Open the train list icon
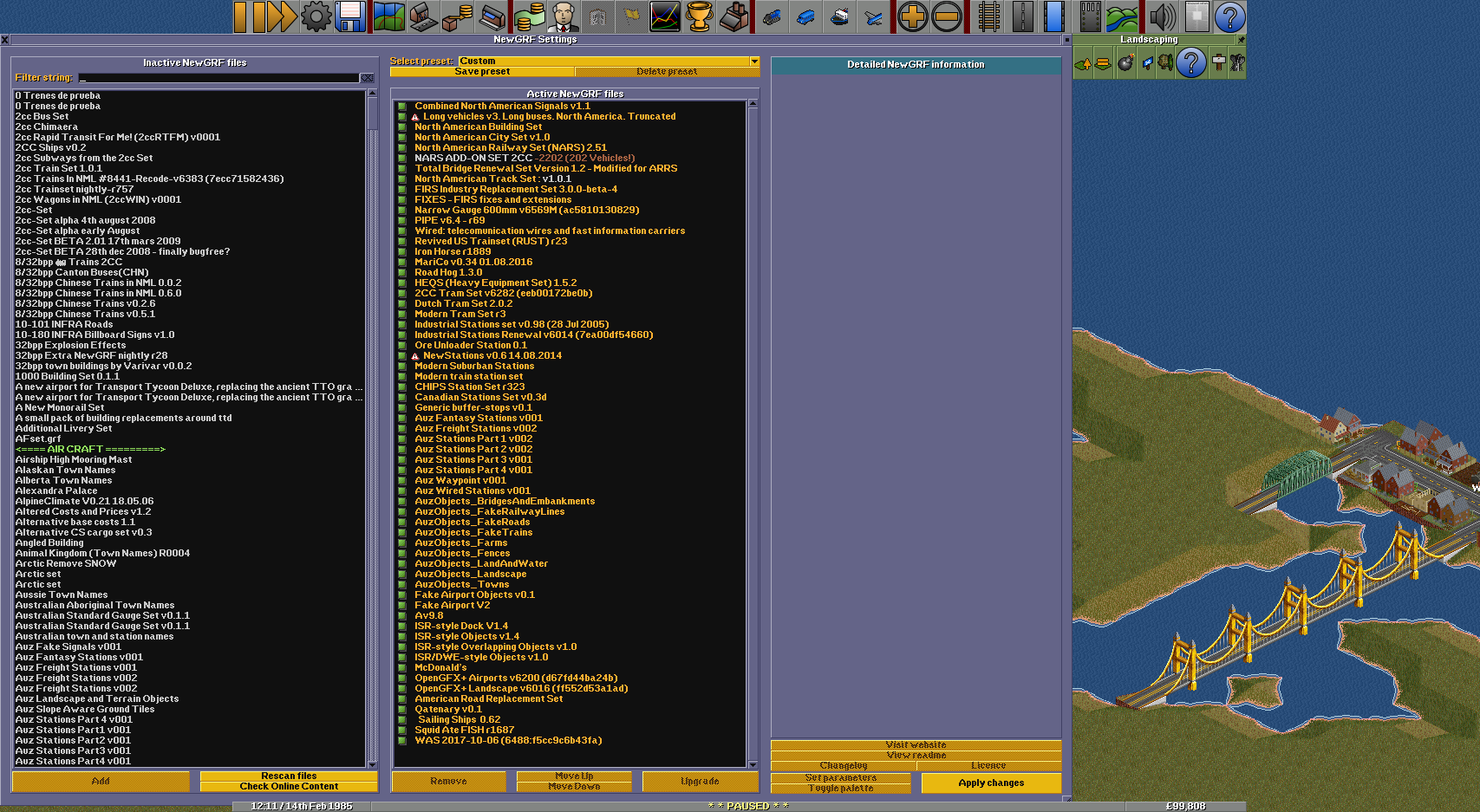 (771, 16)
